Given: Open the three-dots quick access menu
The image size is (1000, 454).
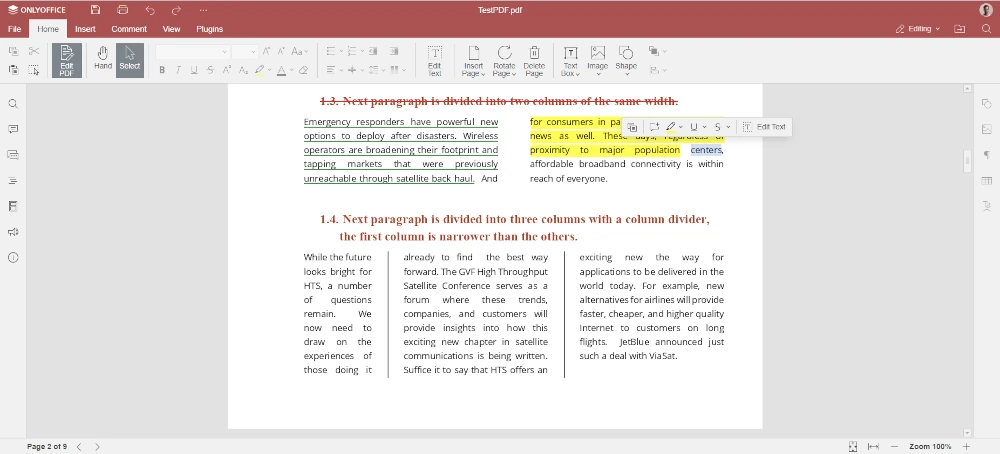Looking at the screenshot, I should 203,10.
